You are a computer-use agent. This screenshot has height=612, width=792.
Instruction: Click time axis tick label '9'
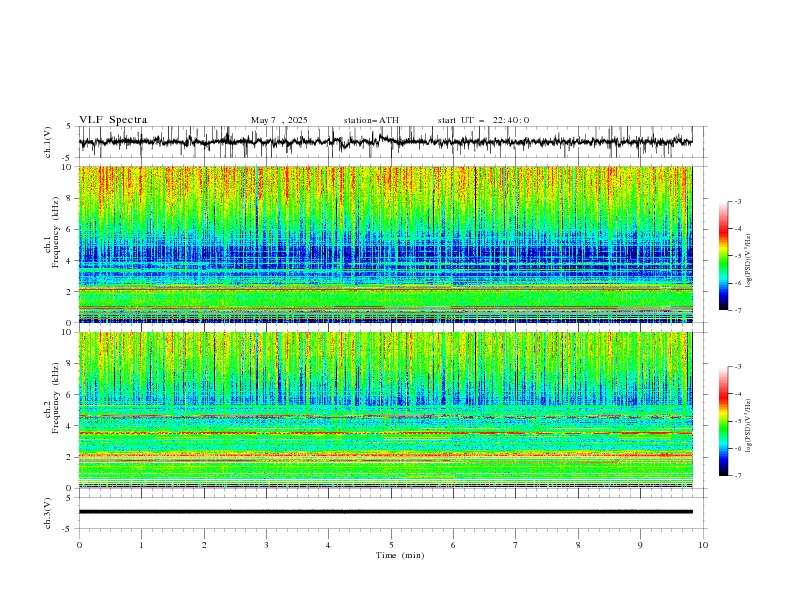[640, 545]
